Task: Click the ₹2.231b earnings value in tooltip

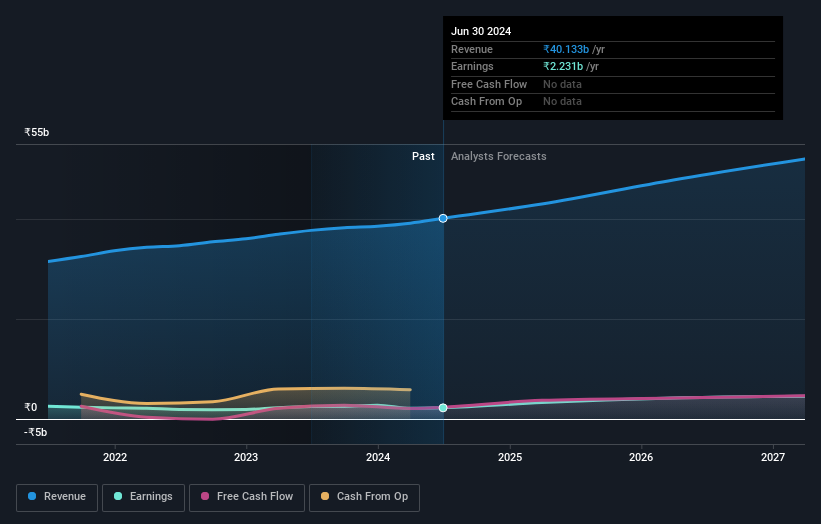Action: 563,66
